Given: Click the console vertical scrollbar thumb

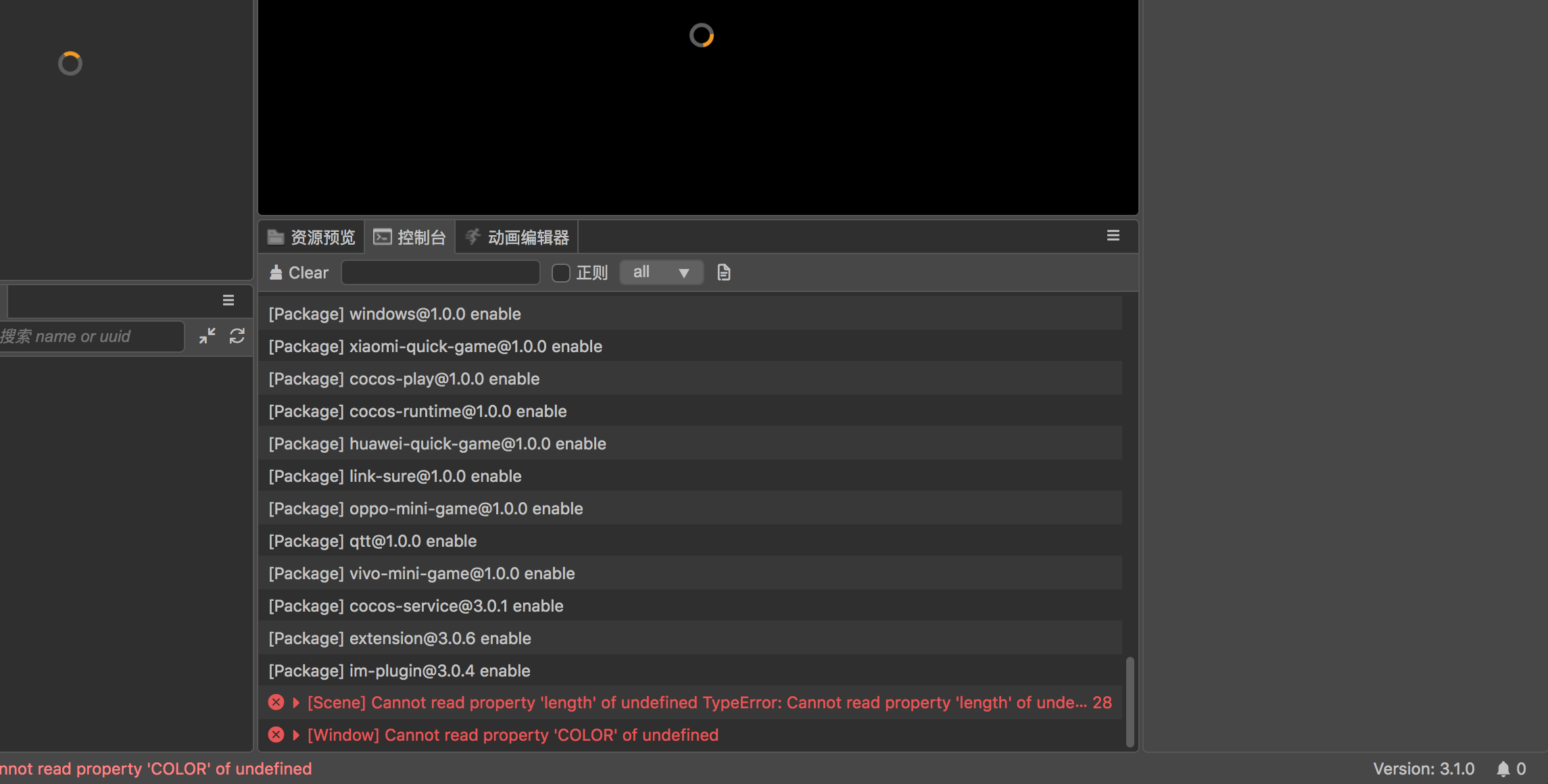Looking at the screenshot, I should [x=1130, y=702].
